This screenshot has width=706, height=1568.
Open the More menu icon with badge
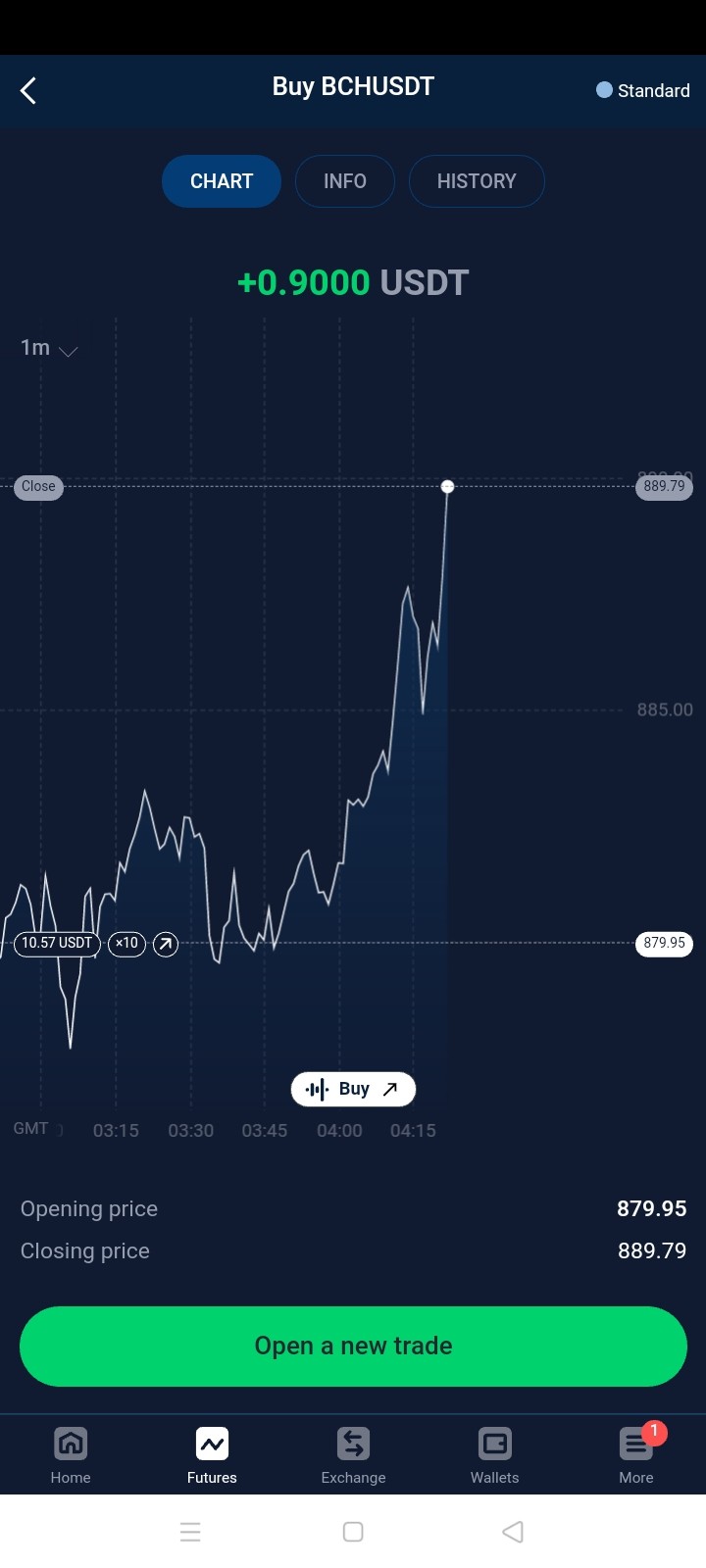tap(637, 1442)
